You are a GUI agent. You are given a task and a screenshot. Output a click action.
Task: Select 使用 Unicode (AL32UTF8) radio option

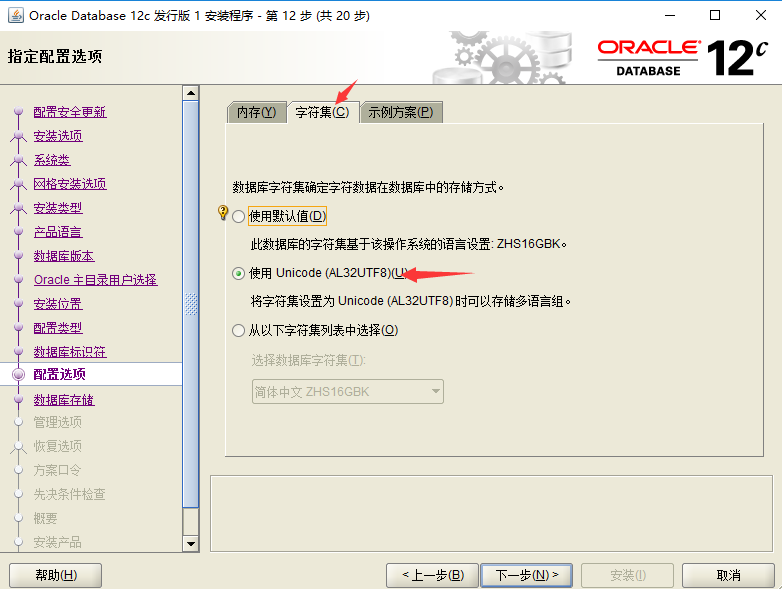pos(238,273)
